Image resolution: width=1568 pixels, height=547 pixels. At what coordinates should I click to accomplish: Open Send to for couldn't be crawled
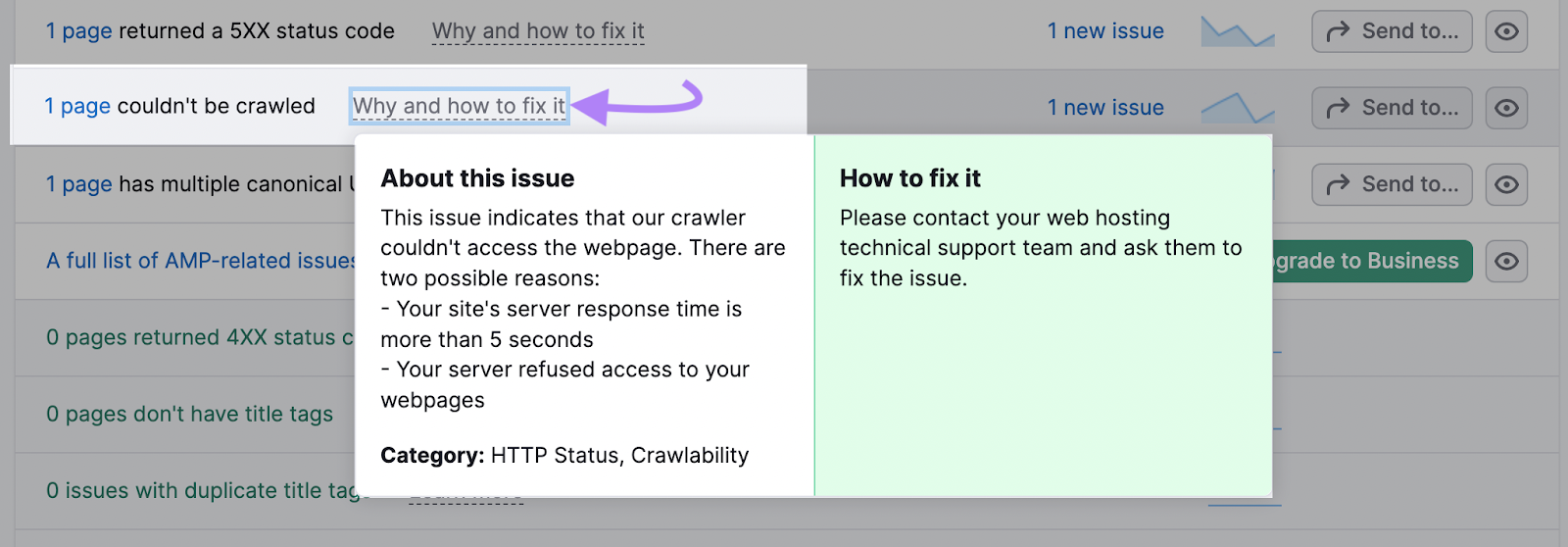1392,108
